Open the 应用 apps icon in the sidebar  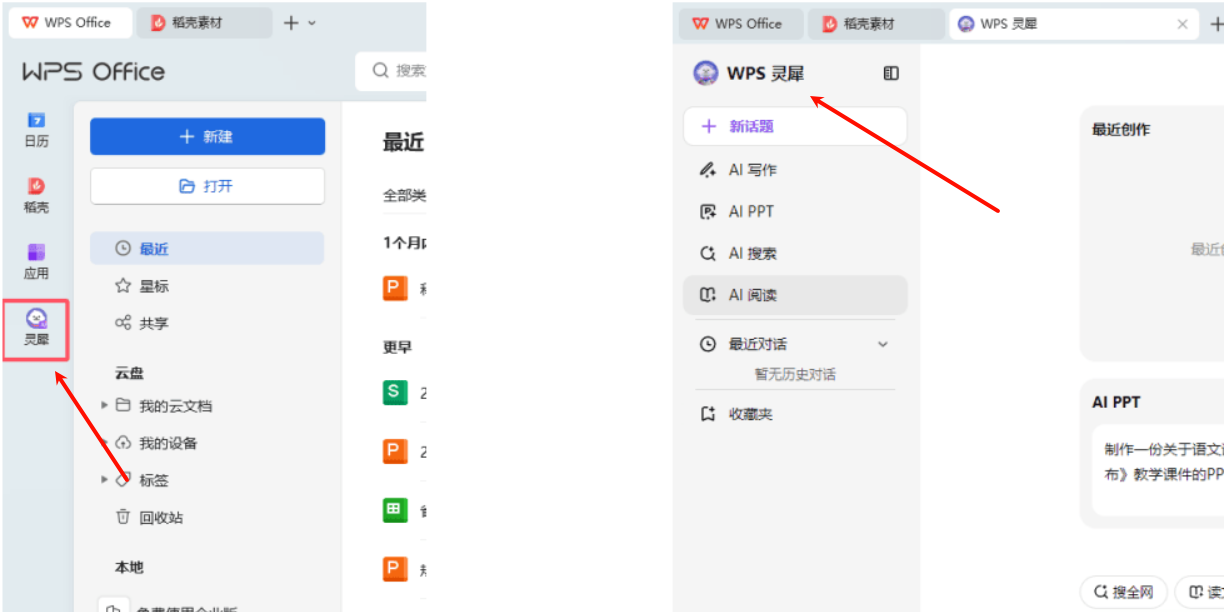coord(36,260)
